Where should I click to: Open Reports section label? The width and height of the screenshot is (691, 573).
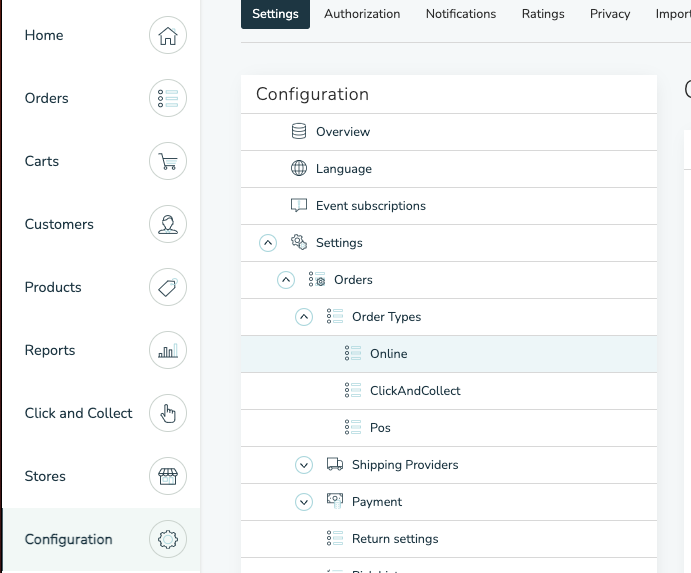[50, 350]
